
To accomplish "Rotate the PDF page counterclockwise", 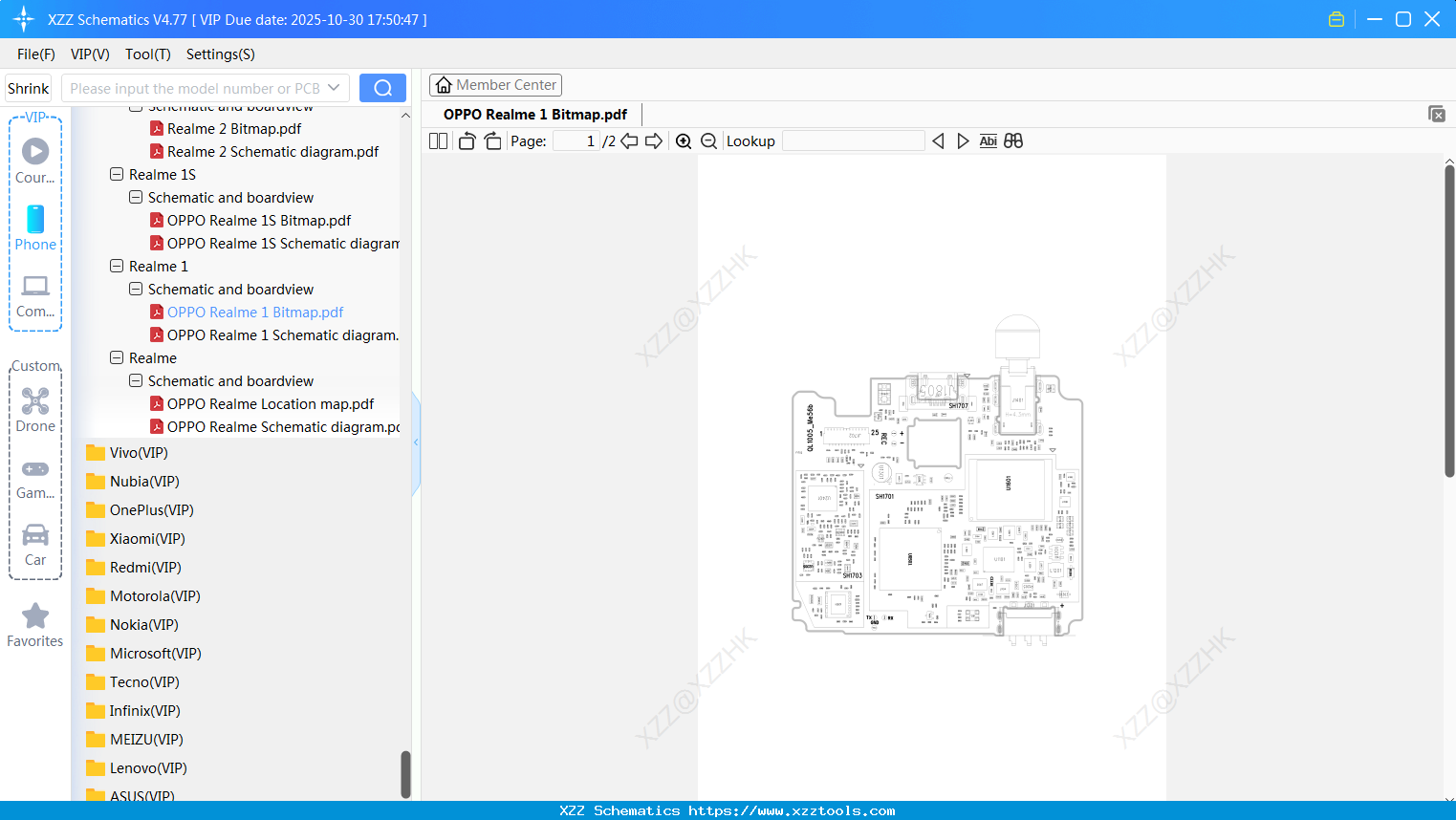I will click(x=466, y=140).
